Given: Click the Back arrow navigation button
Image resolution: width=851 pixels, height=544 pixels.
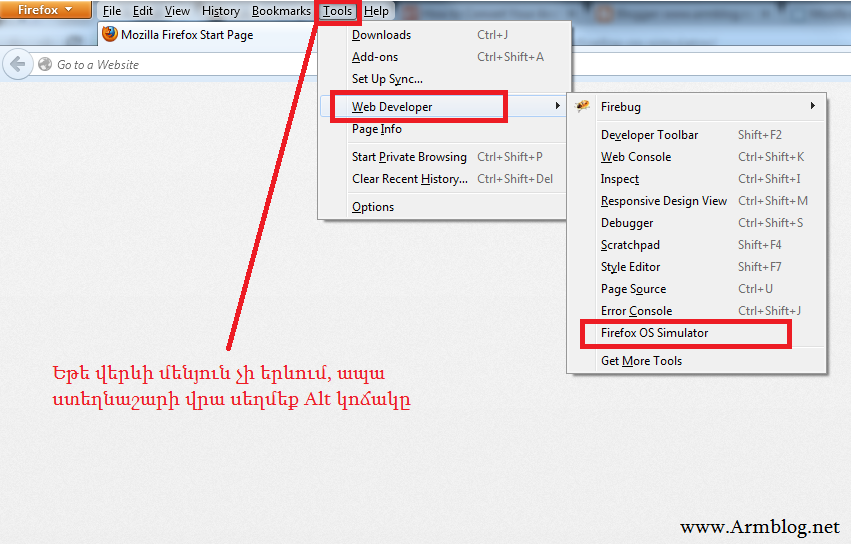Looking at the screenshot, I should pyautogui.click(x=17, y=65).
